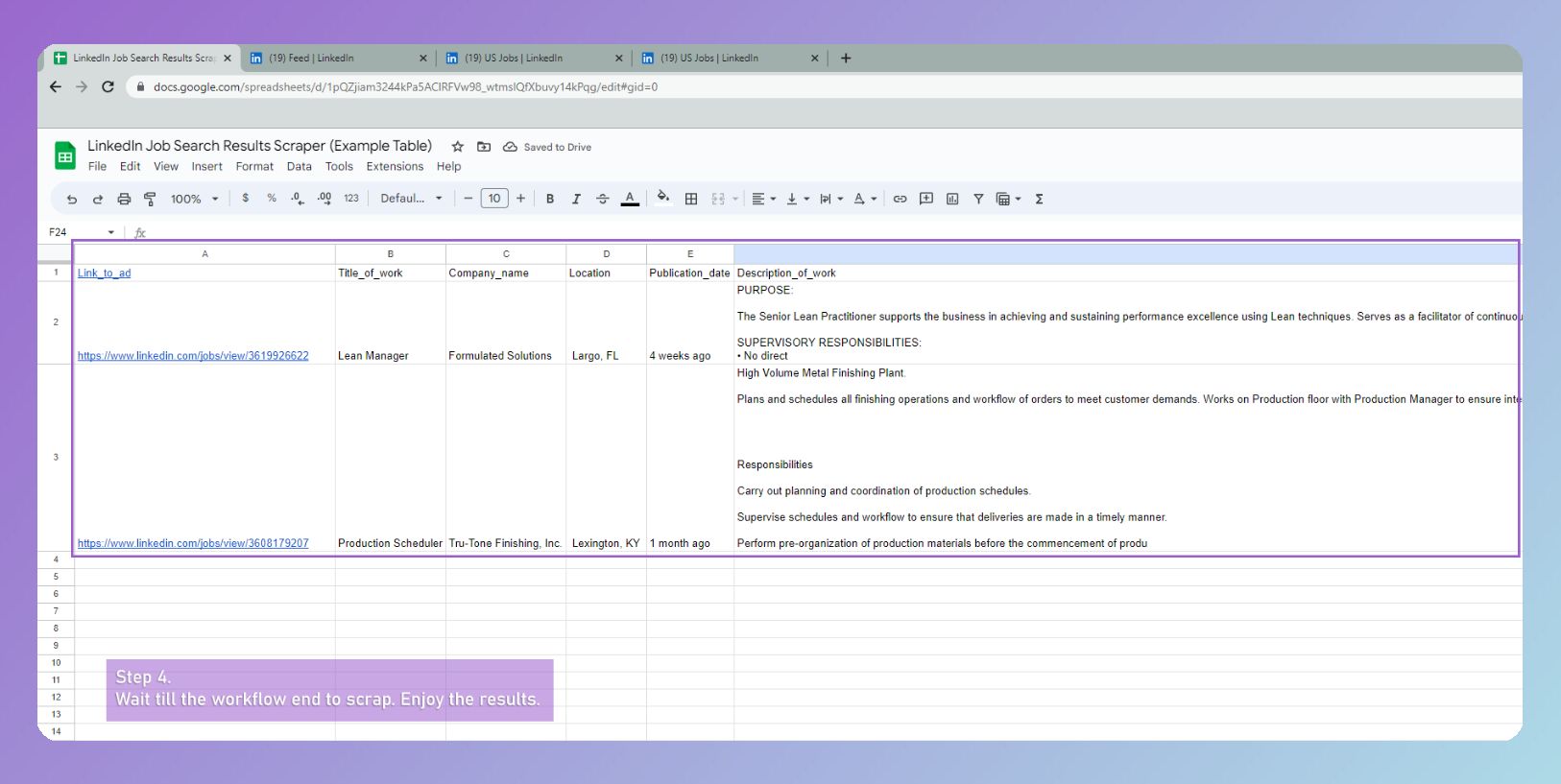Create a filter with the funnel icon
The width and height of the screenshot is (1561, 784).
[978, 199]
